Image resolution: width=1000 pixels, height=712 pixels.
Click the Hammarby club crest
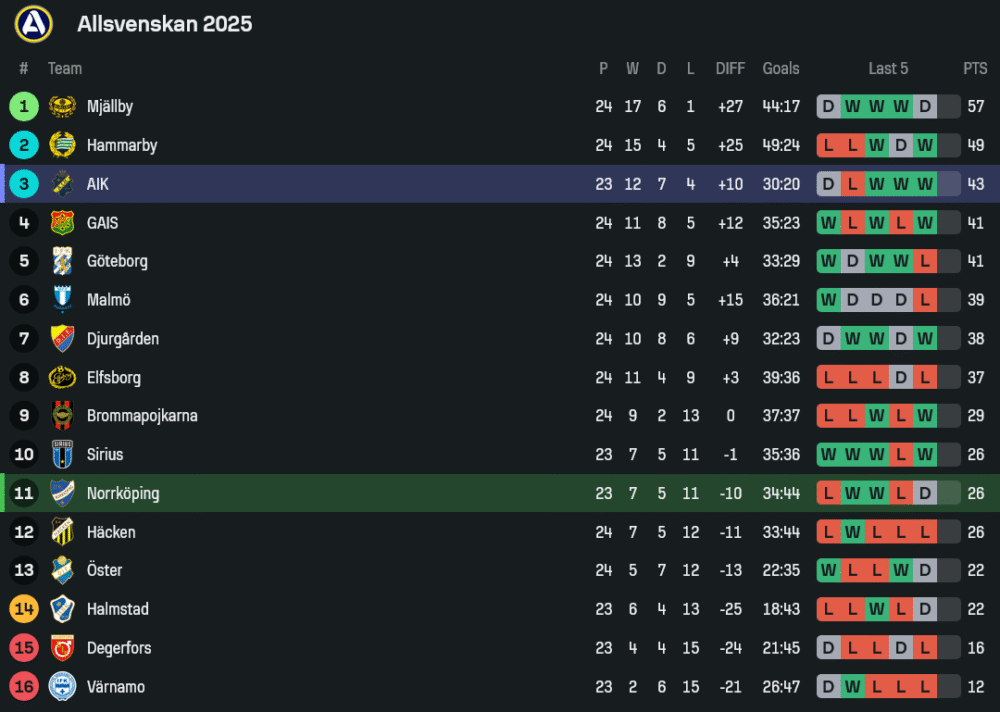[62, 145]
